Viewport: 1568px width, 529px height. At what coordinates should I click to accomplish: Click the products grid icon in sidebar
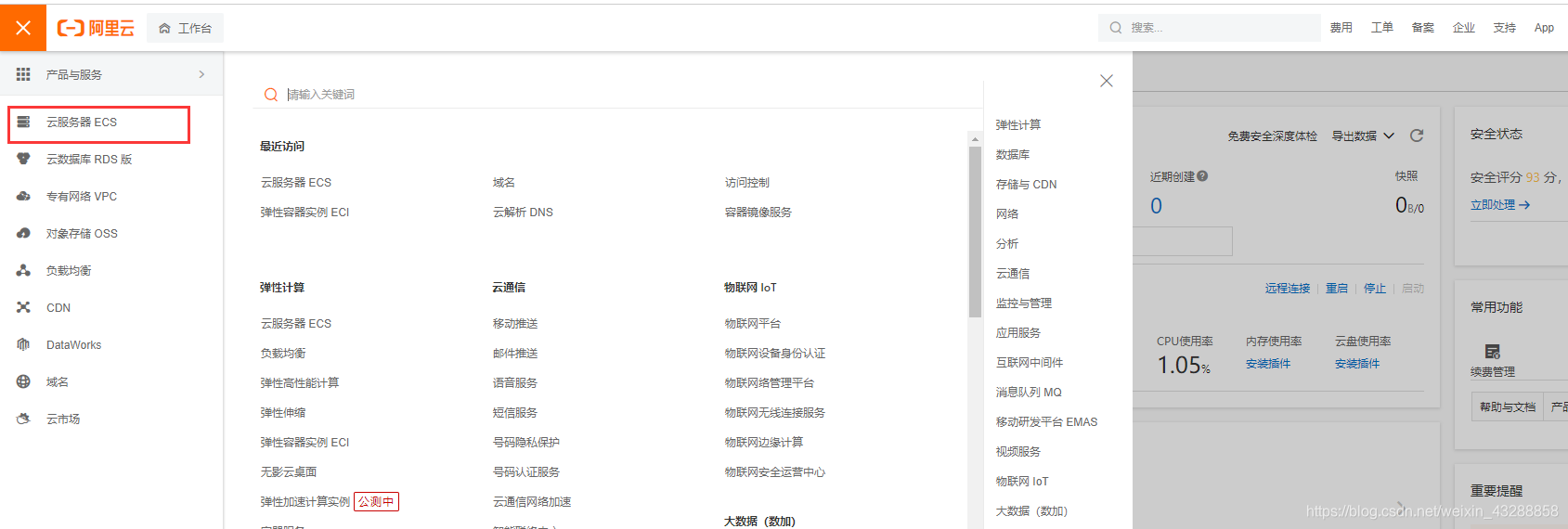tap(23, 74)
